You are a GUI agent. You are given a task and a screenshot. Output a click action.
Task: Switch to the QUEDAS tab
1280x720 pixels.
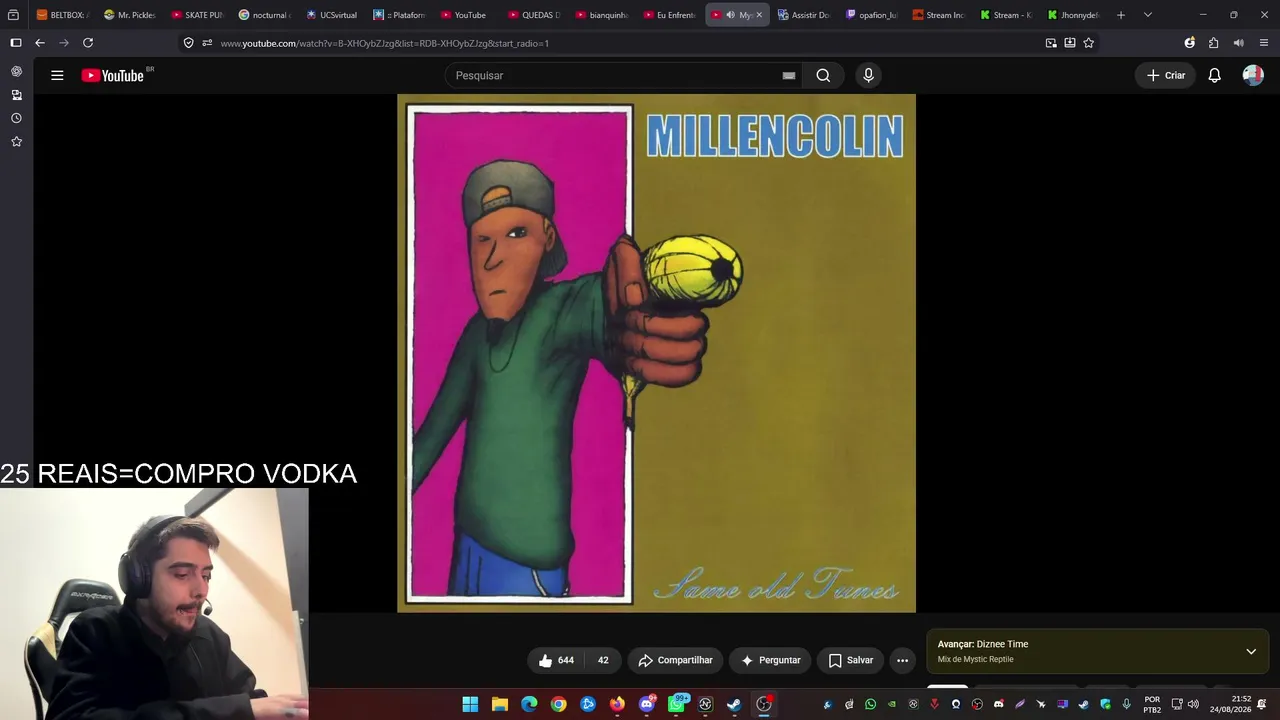click(x=534, y=15)
